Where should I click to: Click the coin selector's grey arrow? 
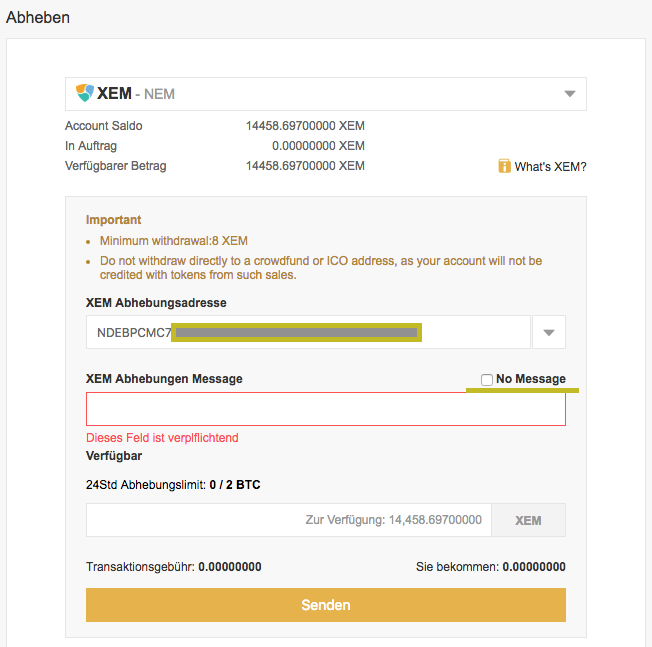(x=570, y=94)
